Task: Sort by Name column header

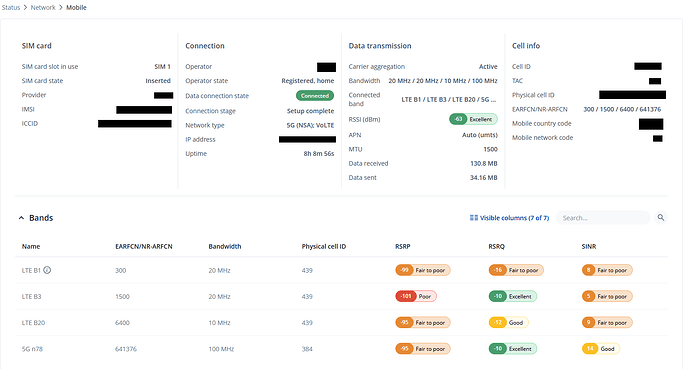Action: (x=31, y=246)
